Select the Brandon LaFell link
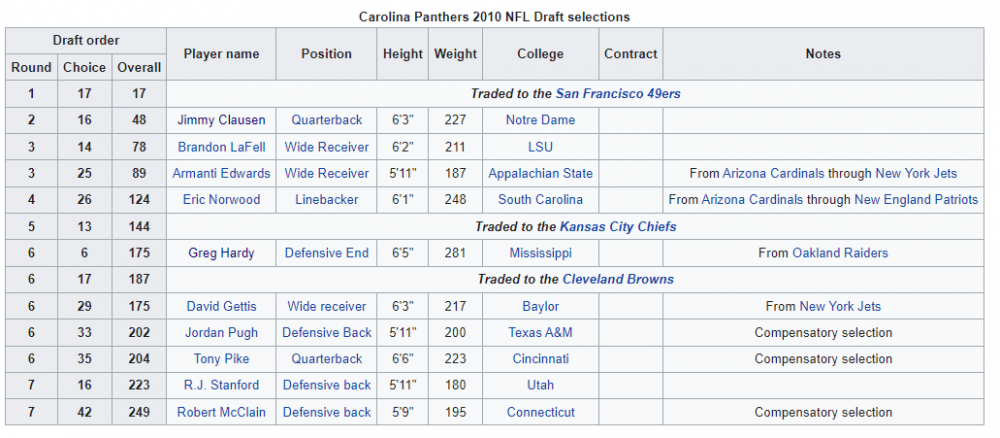Image resolution: width=1000 pixels, height=438 pixels. pos(221,147)
